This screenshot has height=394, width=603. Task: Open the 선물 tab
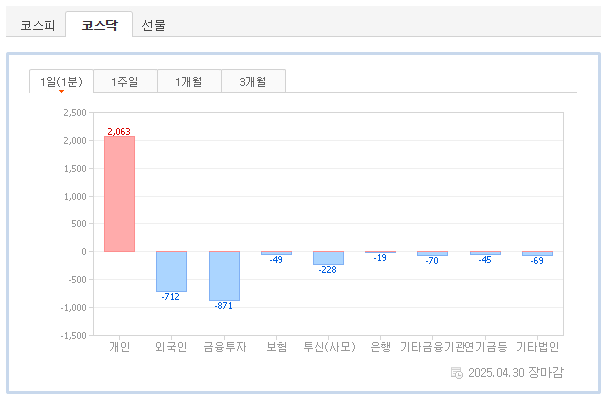[153, 25]
